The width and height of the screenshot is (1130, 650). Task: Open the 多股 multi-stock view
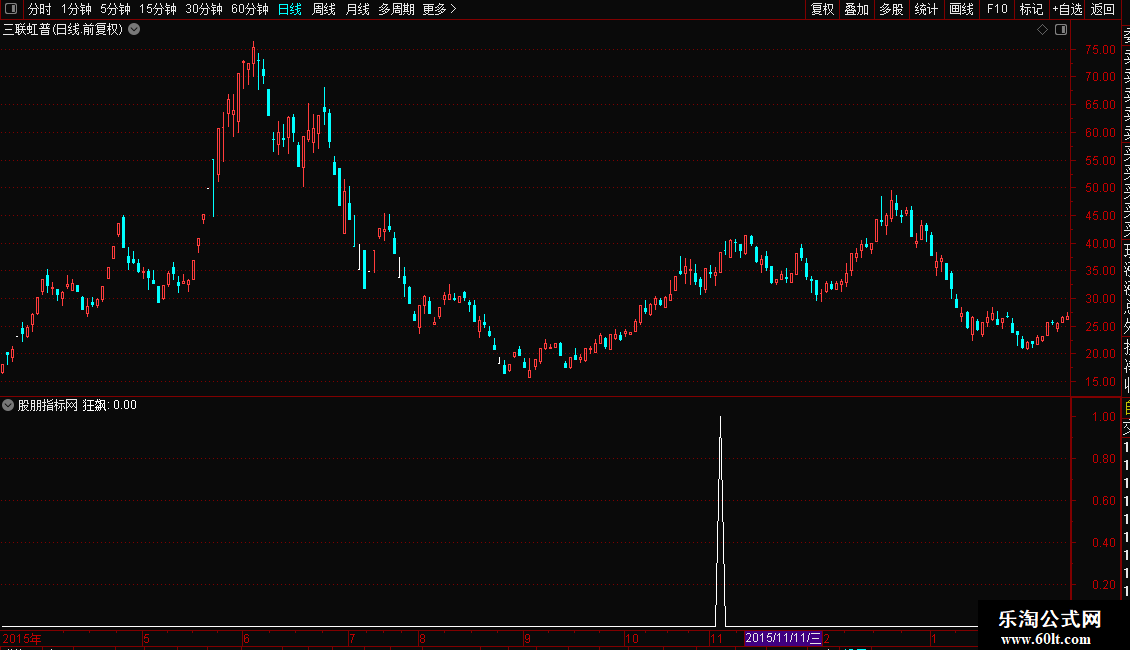[891, 9]
